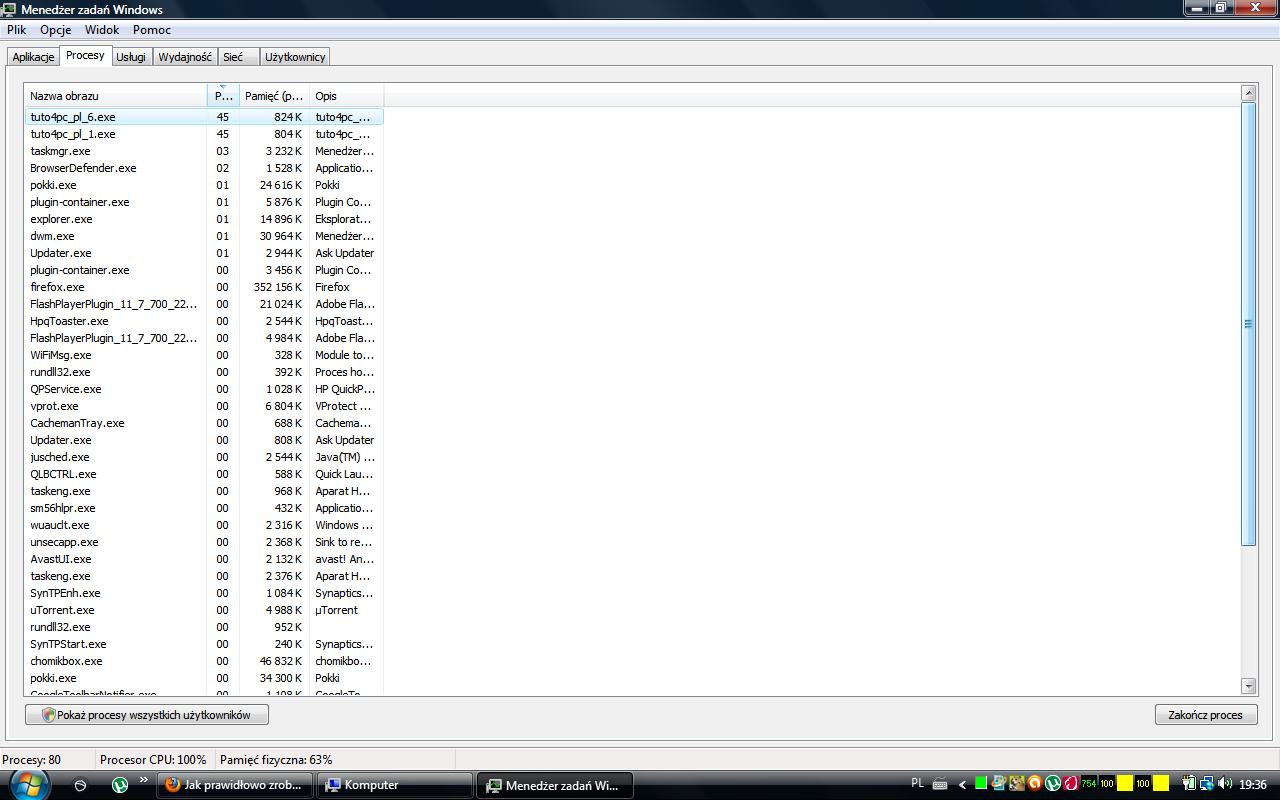1280x800 pixels.
Task: Click the red tray icon beside uTorrent
Action: (1070, 784)
